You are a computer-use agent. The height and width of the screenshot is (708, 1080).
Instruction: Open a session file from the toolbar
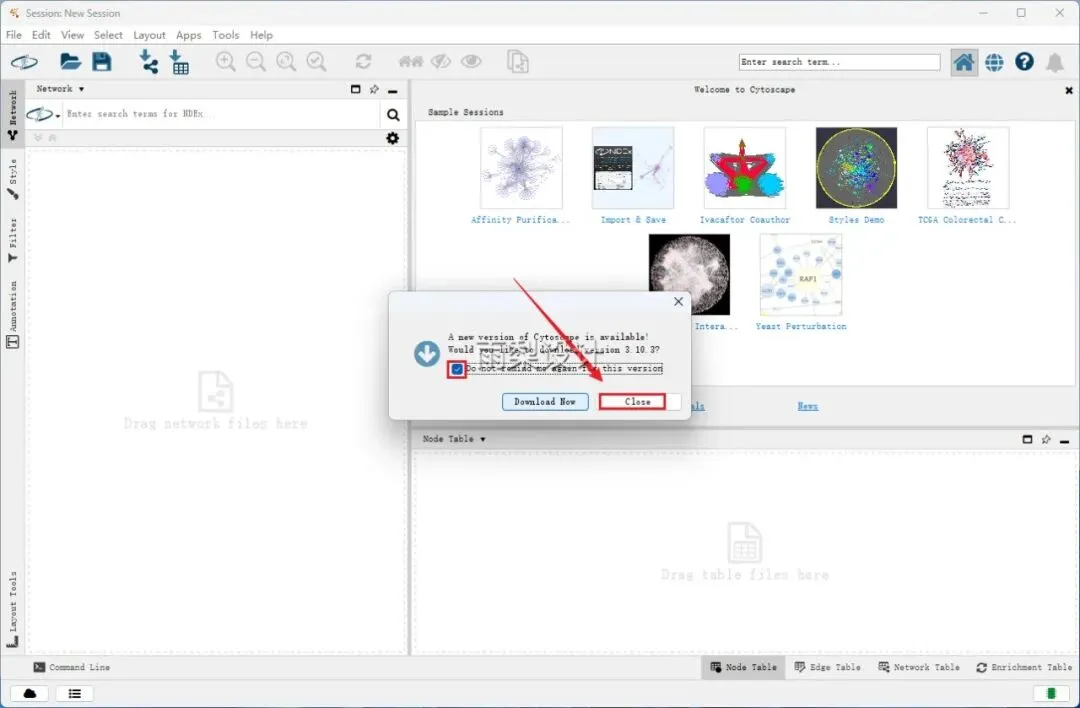[70, 62]
